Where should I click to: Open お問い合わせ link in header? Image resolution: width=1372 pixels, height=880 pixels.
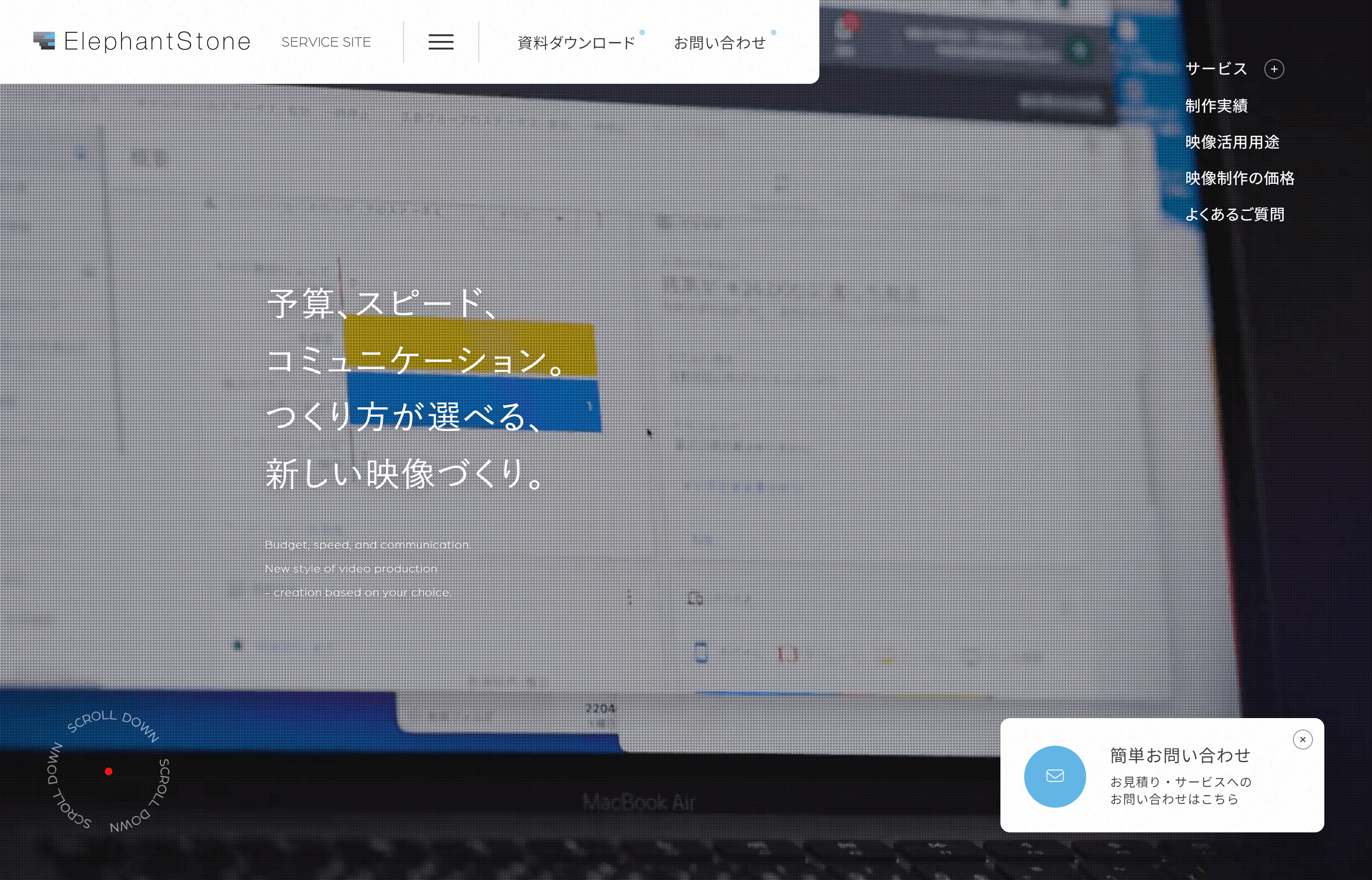tap(720, 43)
